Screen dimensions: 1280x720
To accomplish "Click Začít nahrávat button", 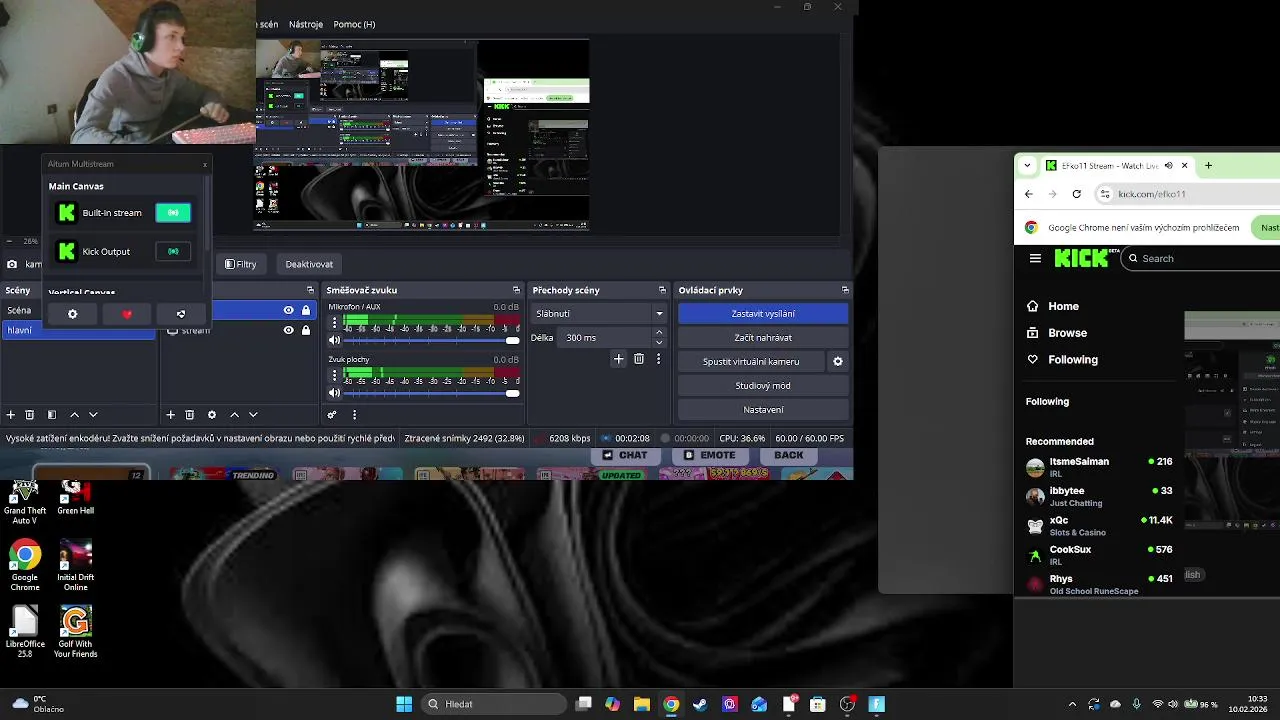I will [x=763, y=338].
